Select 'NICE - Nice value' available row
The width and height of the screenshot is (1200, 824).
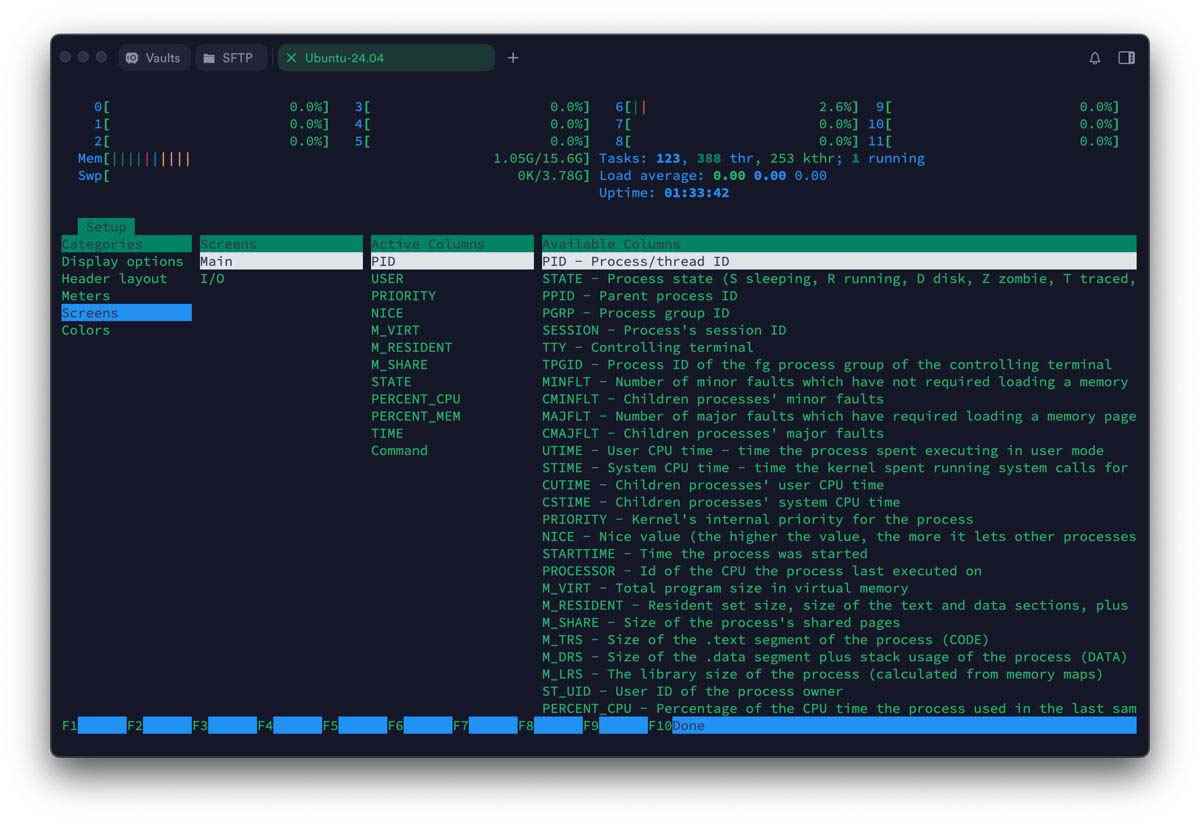tap(839, 536)
